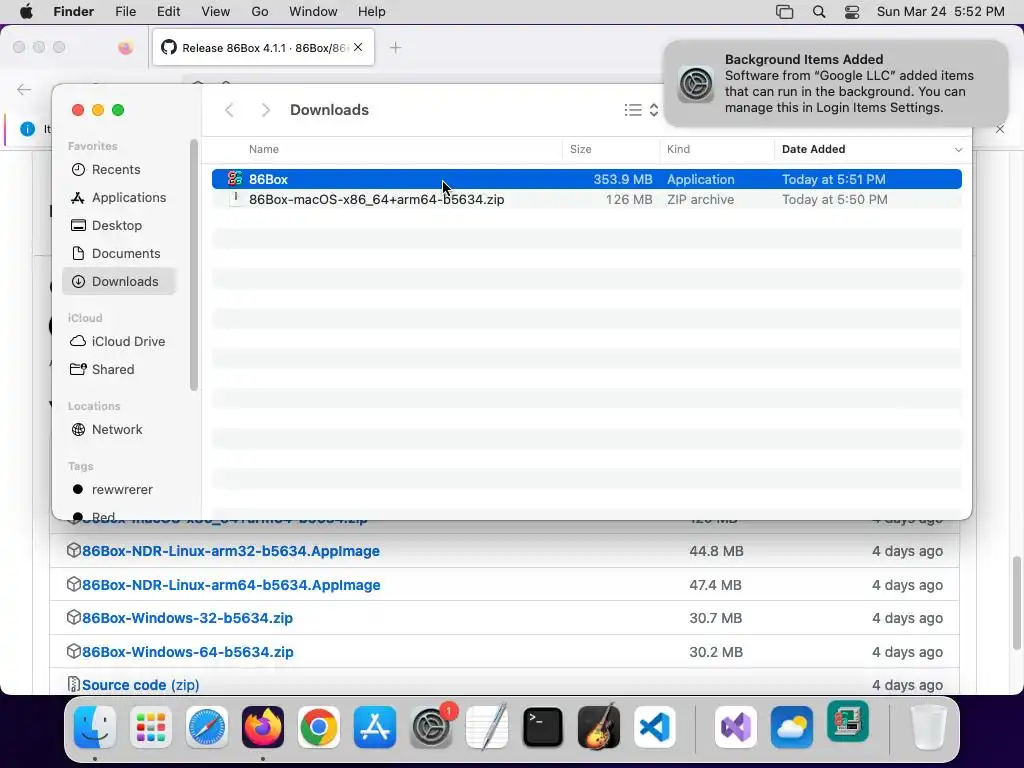Toggle Date Added sort order chevron
The width and height of the screenshot is (1024, 768).
coord(958,150)
